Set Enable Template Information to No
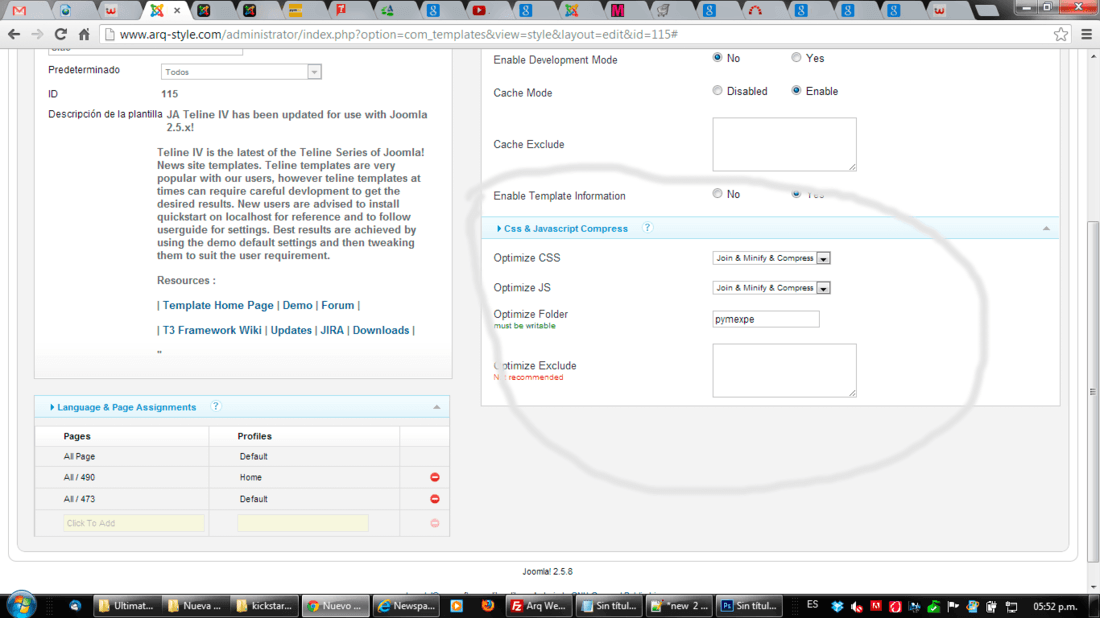The image size is (1100, 618). (x=717, y=194)
